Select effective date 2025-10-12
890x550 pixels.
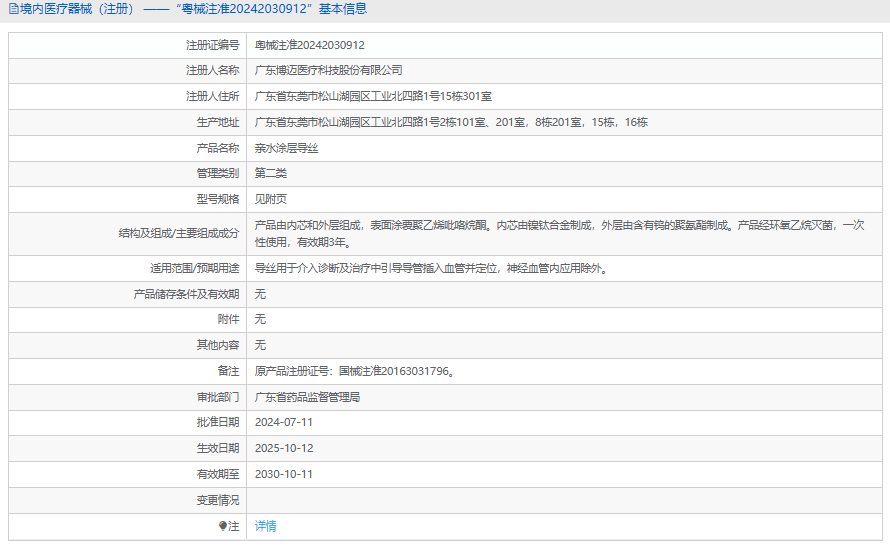click(x=284, y=448)
